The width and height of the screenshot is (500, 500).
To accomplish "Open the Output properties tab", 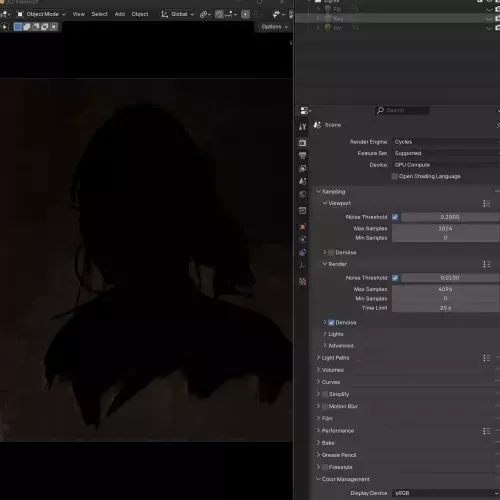I will coord(302,155).
